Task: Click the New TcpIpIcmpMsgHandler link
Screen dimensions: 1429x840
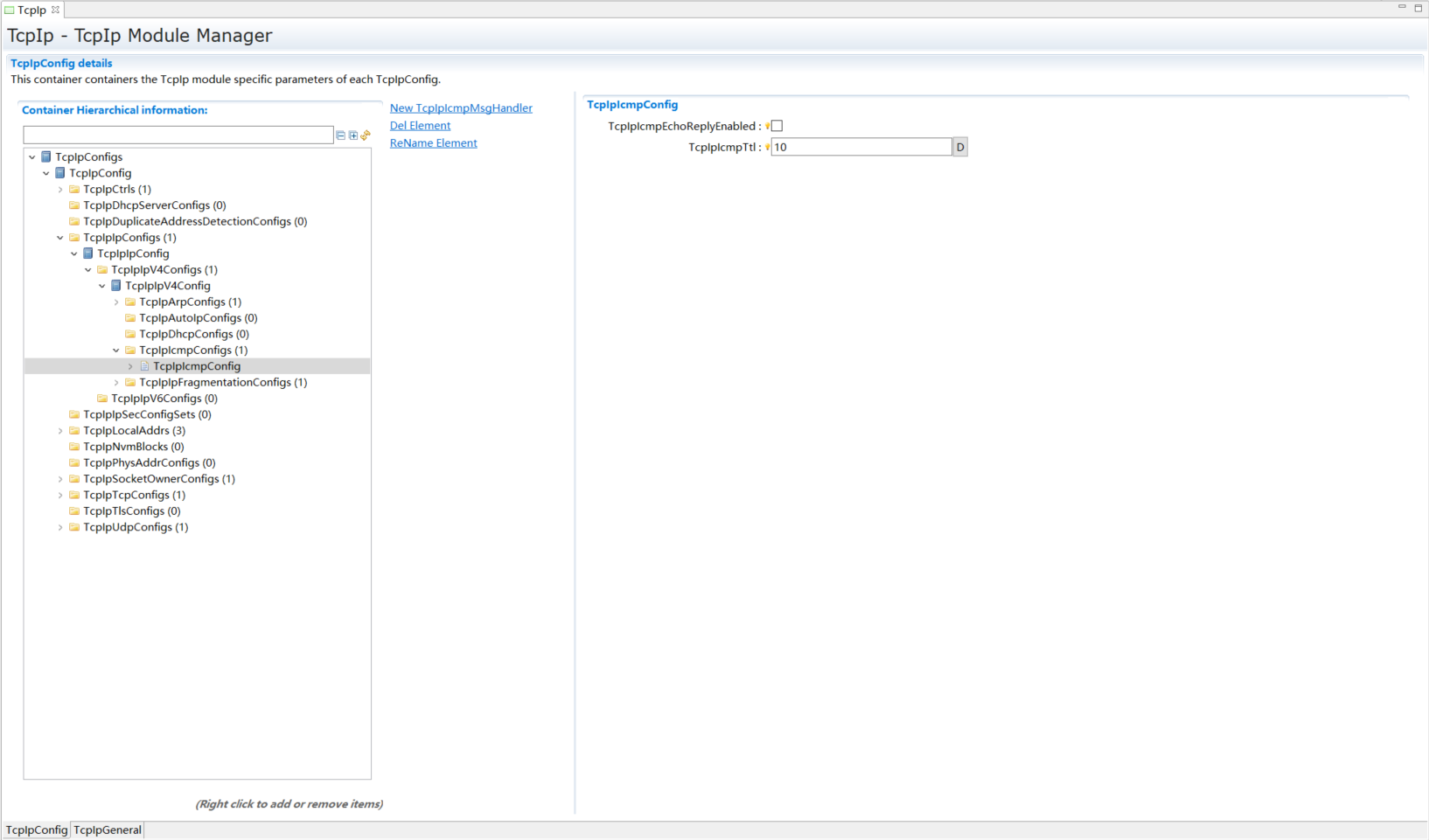Action: (461, 108)
